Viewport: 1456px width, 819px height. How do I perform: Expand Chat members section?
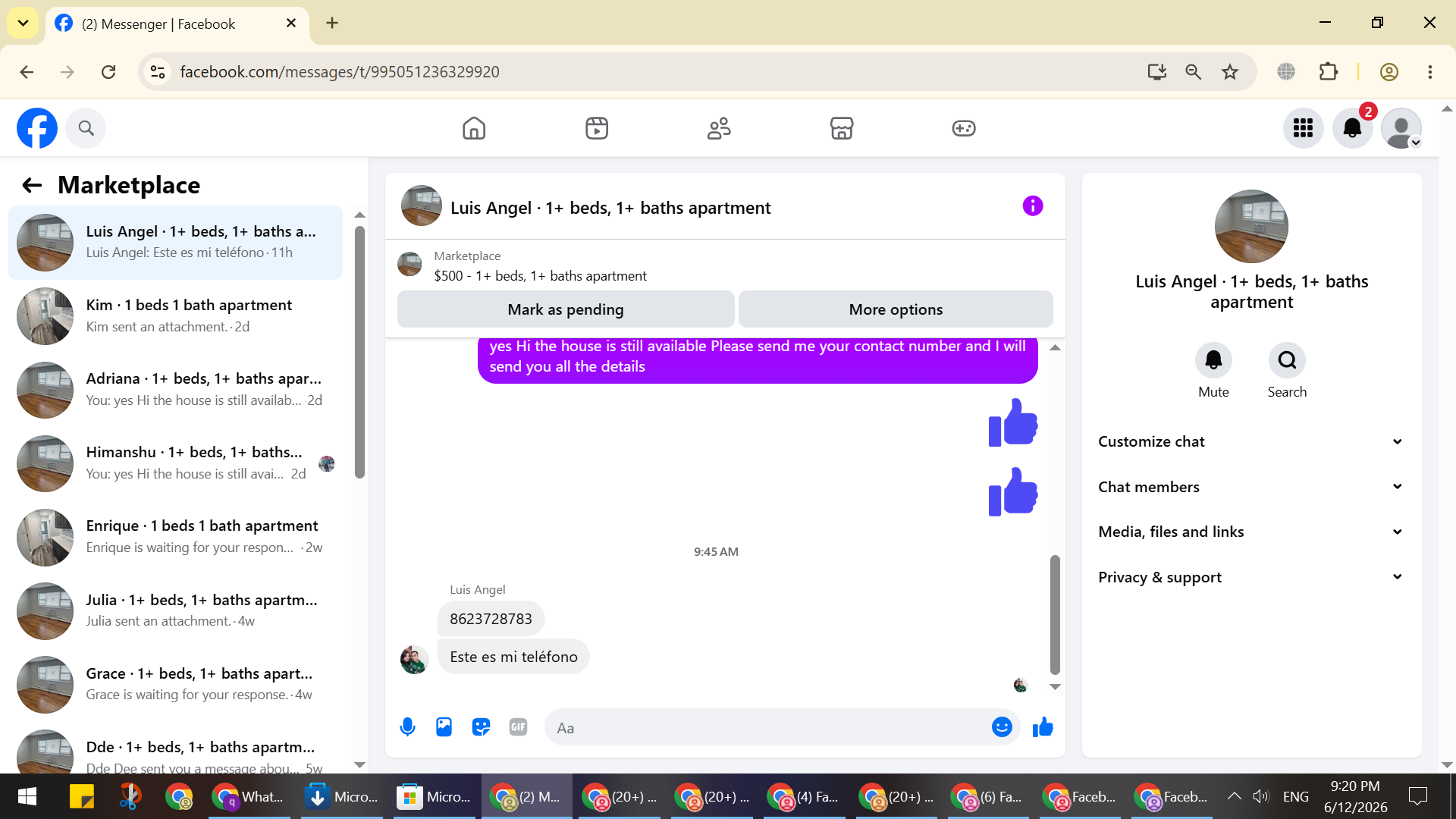[x=1251, y=487]
